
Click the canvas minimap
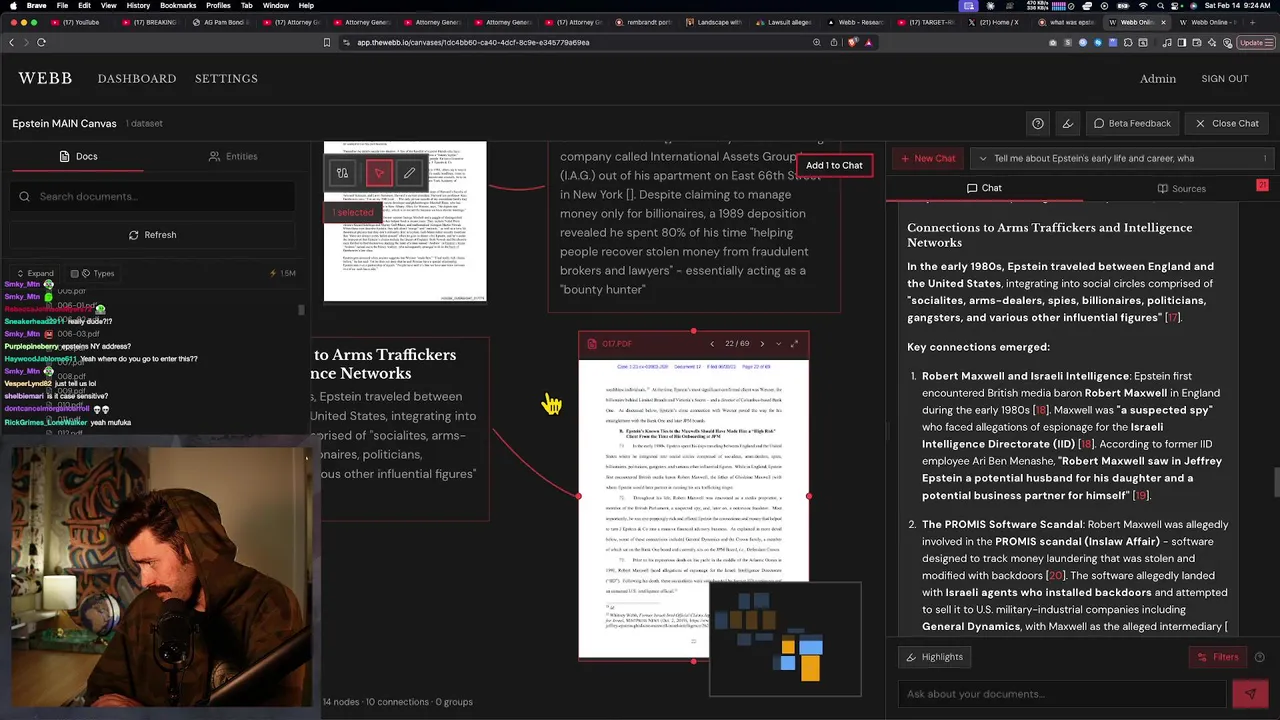tap(785, 640)
